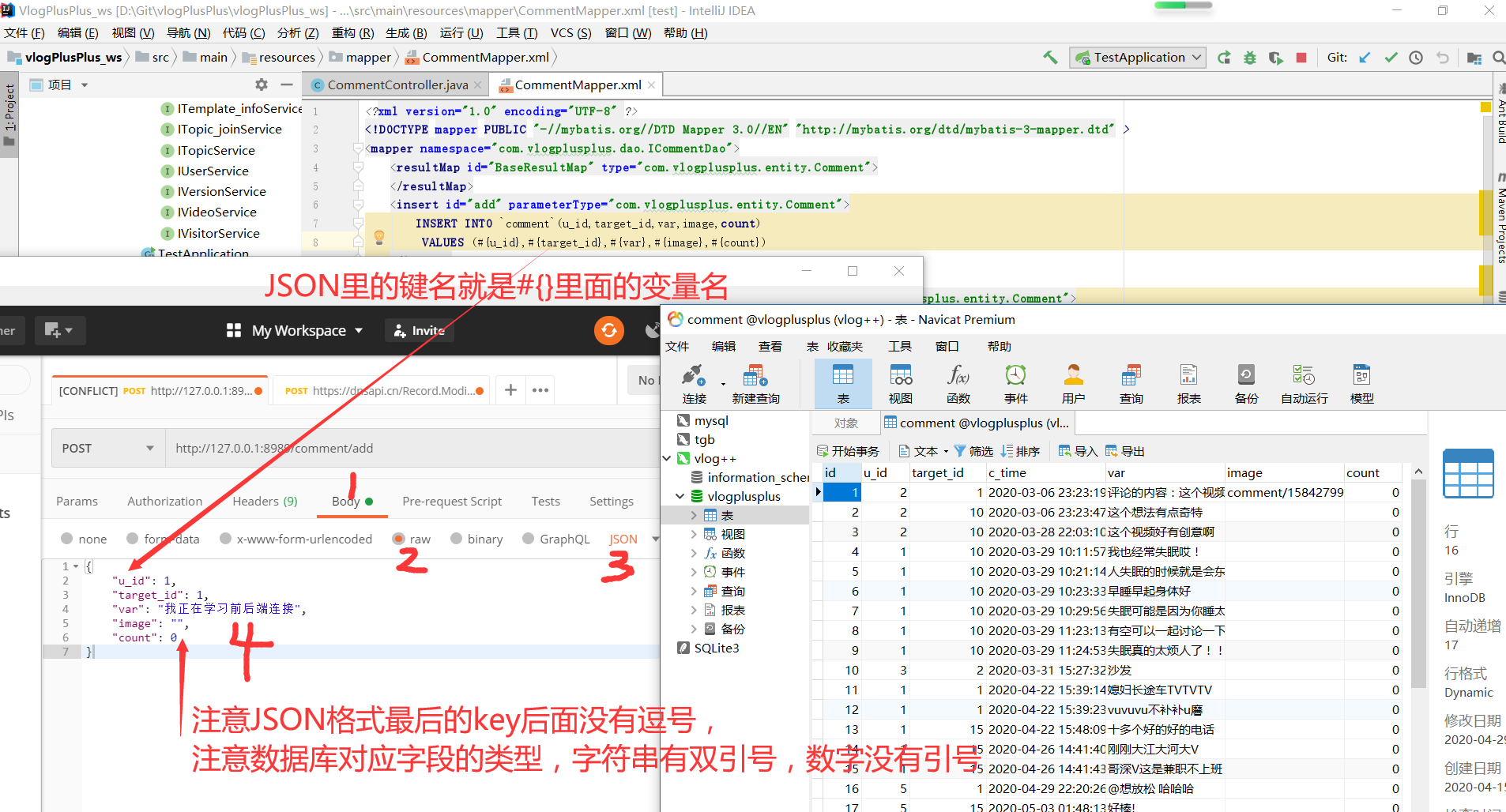Open Git history clock icon
This screenshot has height=812, width=1506.
[x=1416, y=58]
